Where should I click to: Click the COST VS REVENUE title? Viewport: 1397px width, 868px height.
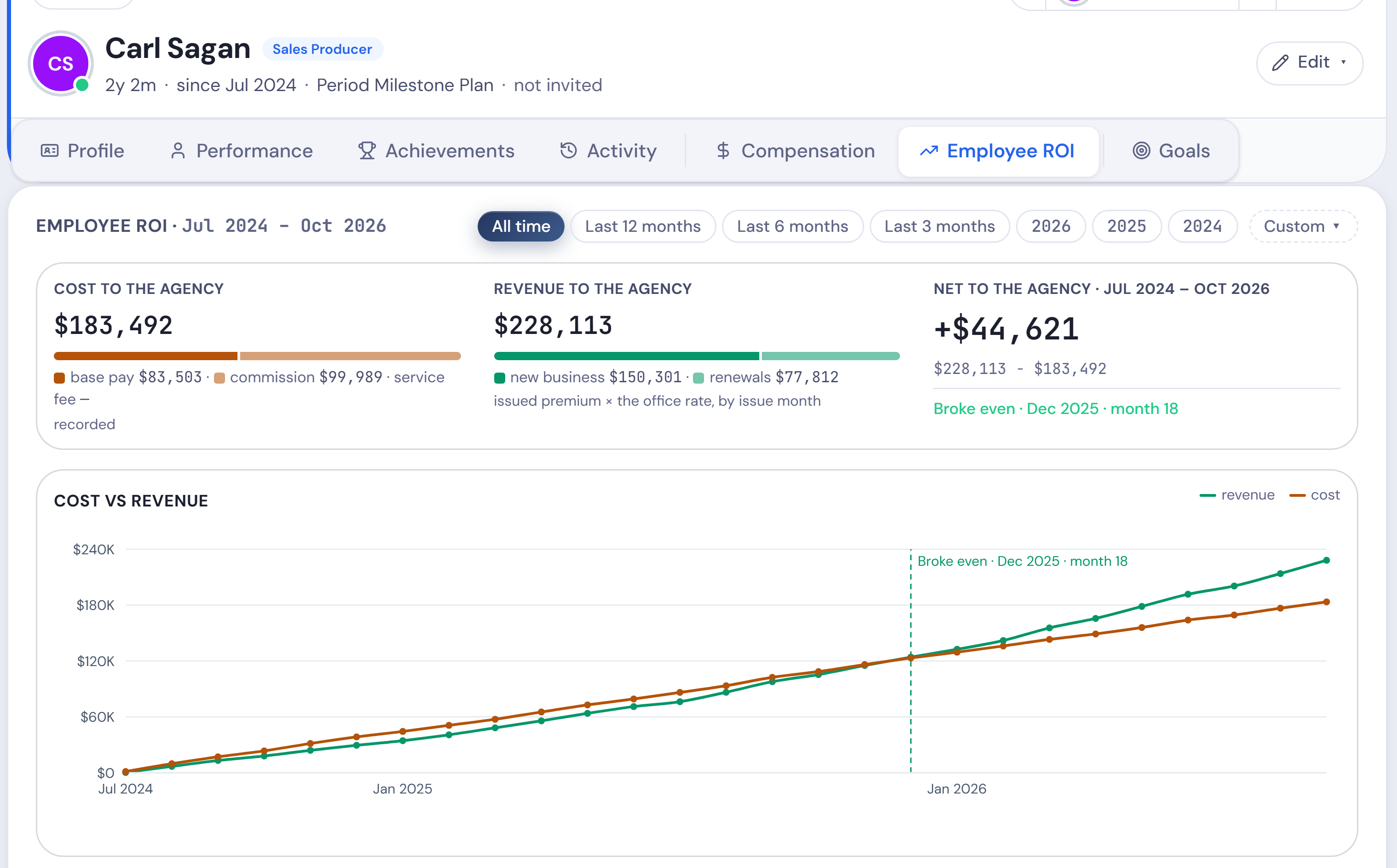click(x=131, y=501)
